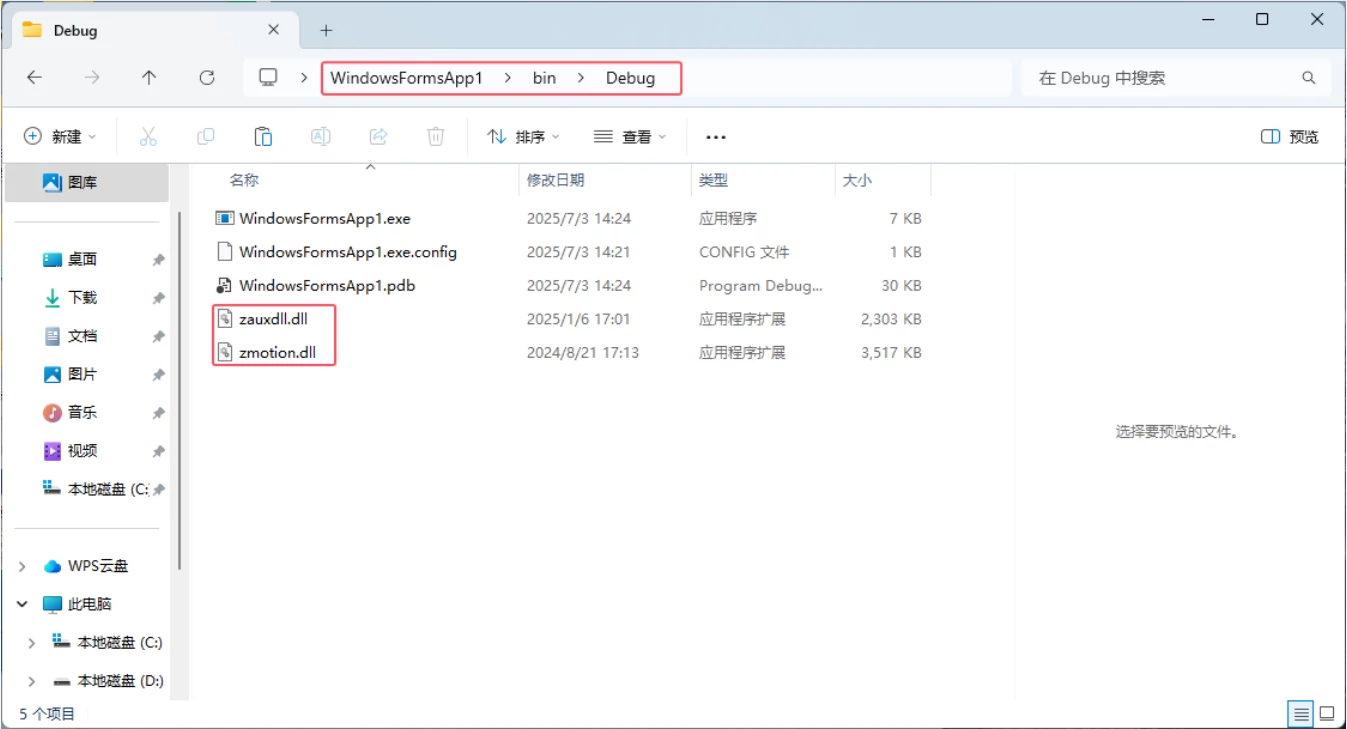The width and height of the screenshot is (1347, 729).
Task: Expand 此电脑 in the sidebar
Action: click(22, 604)
